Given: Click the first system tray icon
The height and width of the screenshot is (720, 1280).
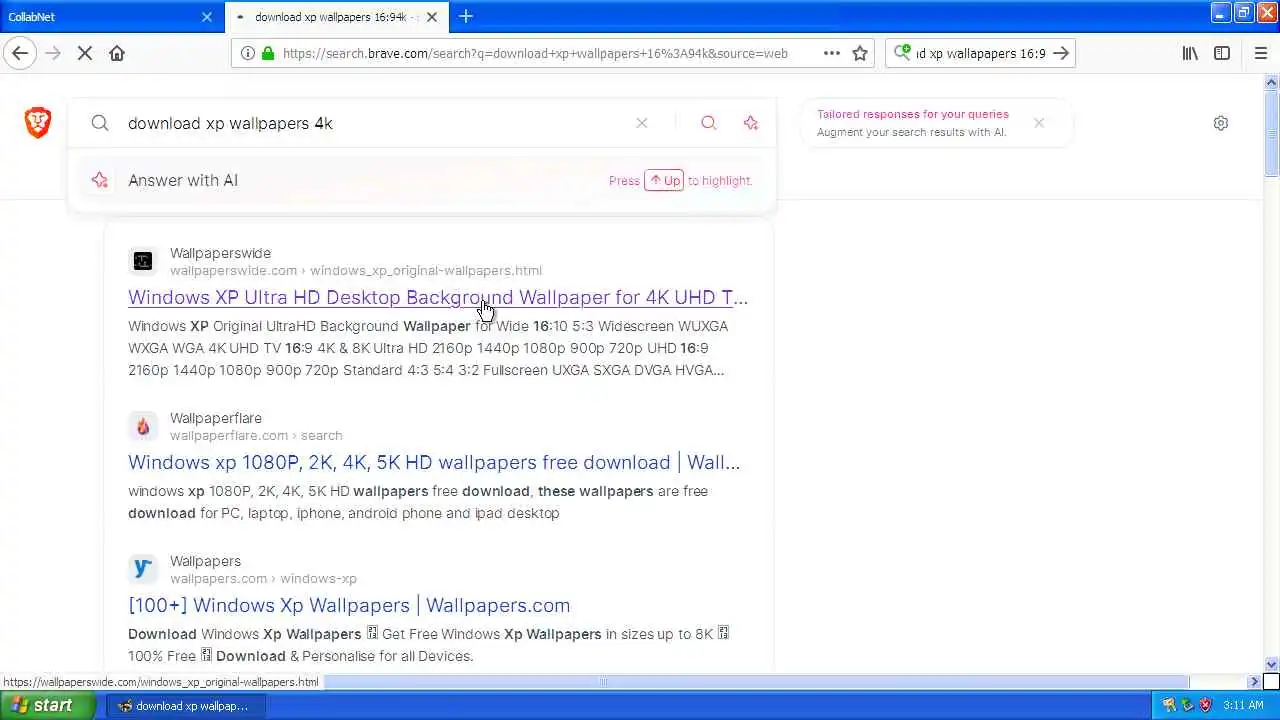Looking at the screenshot, I should coord(1169,705).
